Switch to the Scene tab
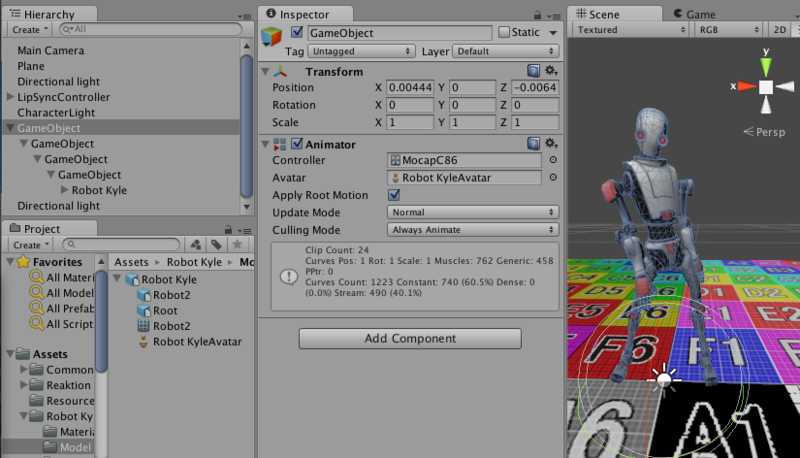 pyautogui.click(x=615, y=14)
